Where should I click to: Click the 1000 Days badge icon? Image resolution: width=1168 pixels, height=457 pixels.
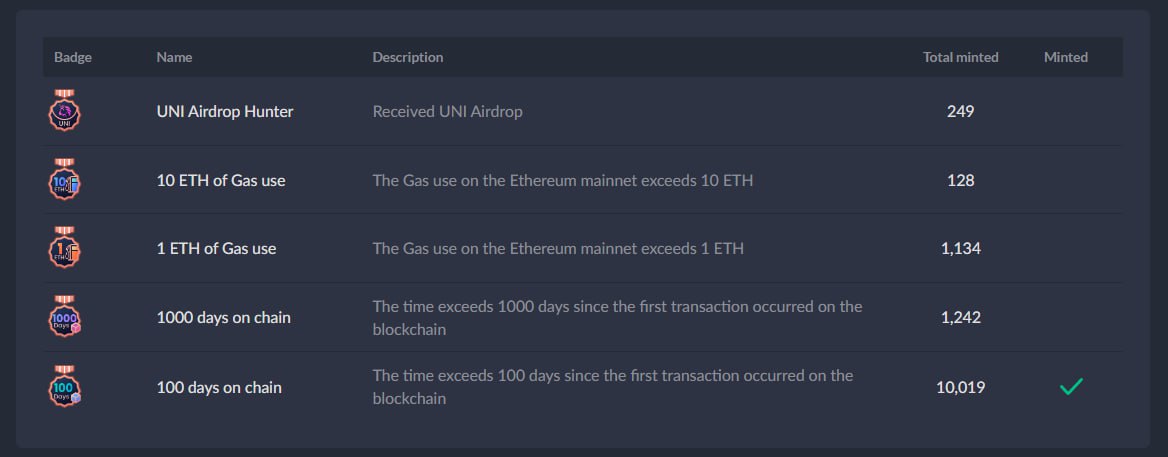click(65, 318)
